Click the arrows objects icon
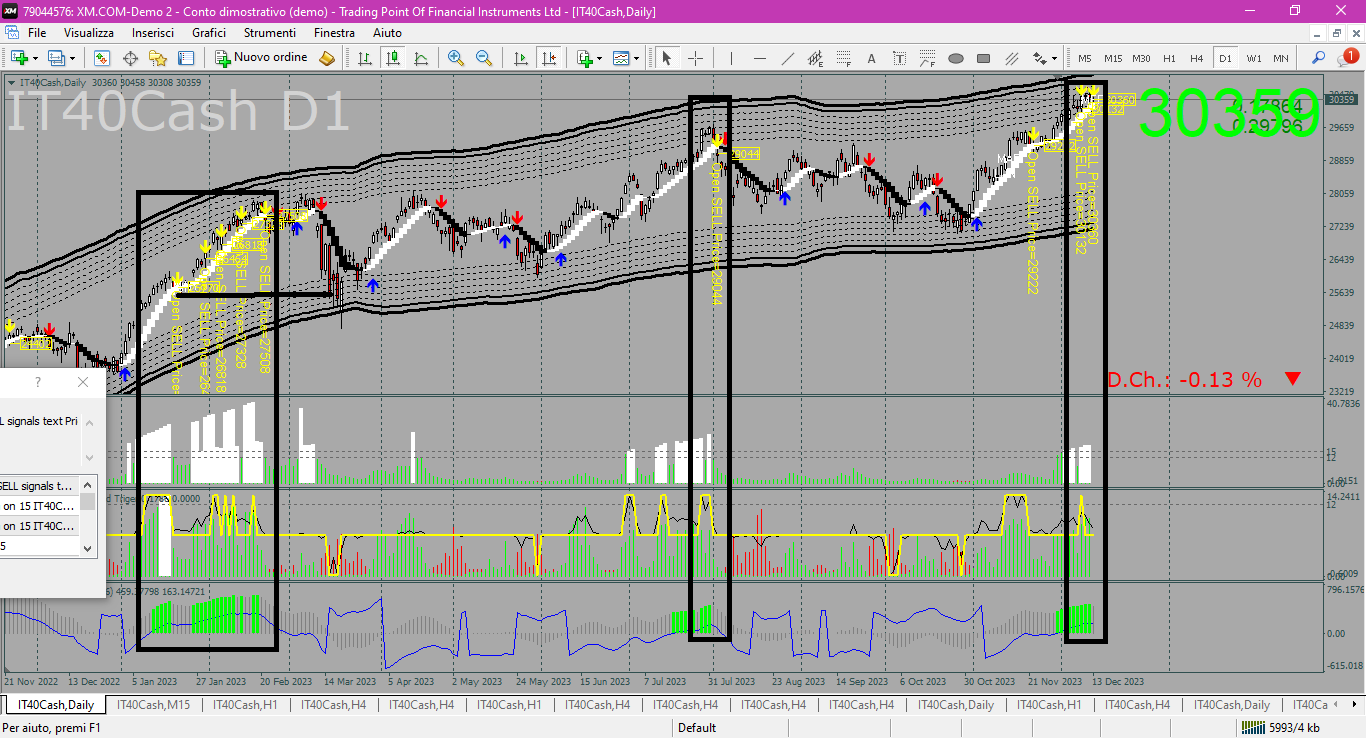 pos(1040,58)
